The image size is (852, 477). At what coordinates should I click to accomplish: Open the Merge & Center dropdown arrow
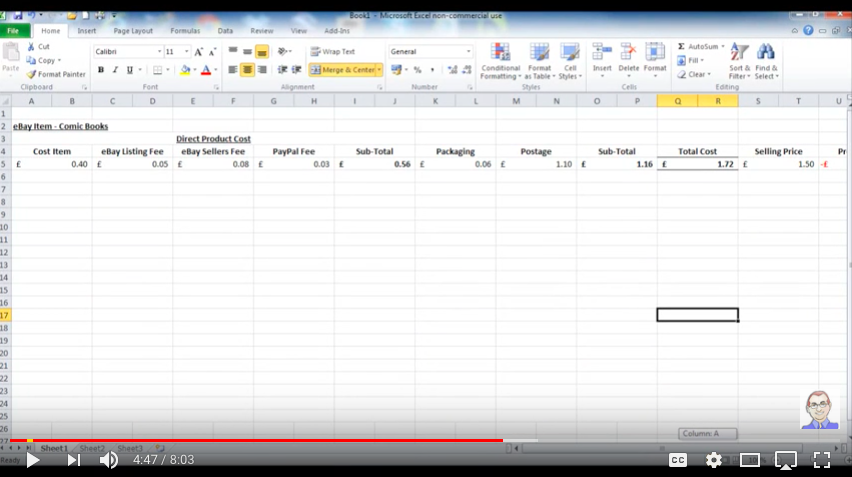[x=379, y=70]
